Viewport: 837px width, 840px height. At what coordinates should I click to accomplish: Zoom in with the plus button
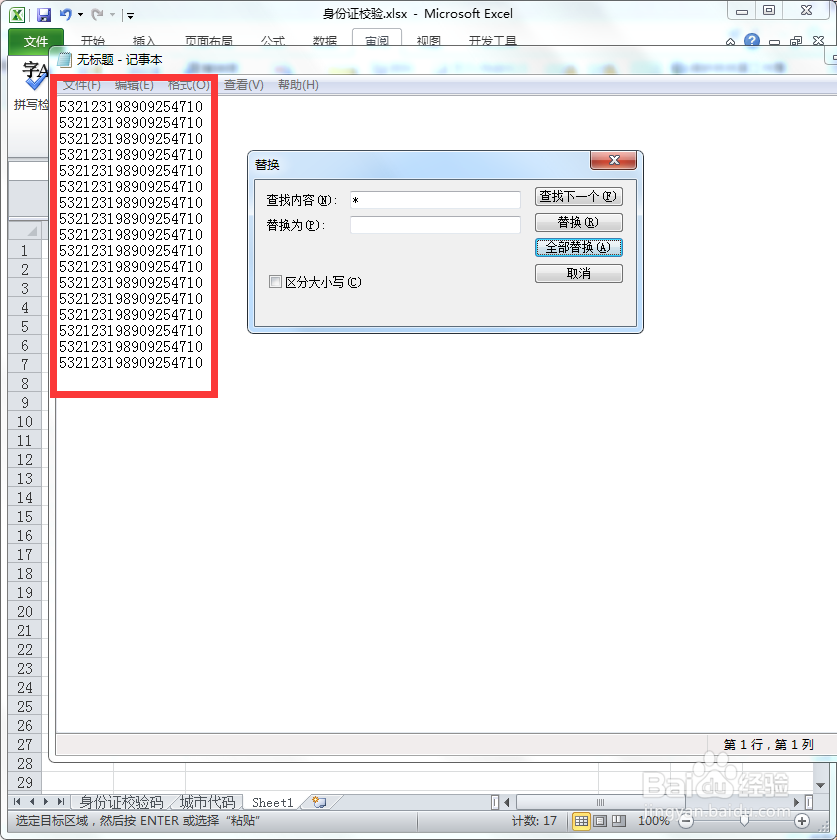pyautogui.click(x=802, y=821)
